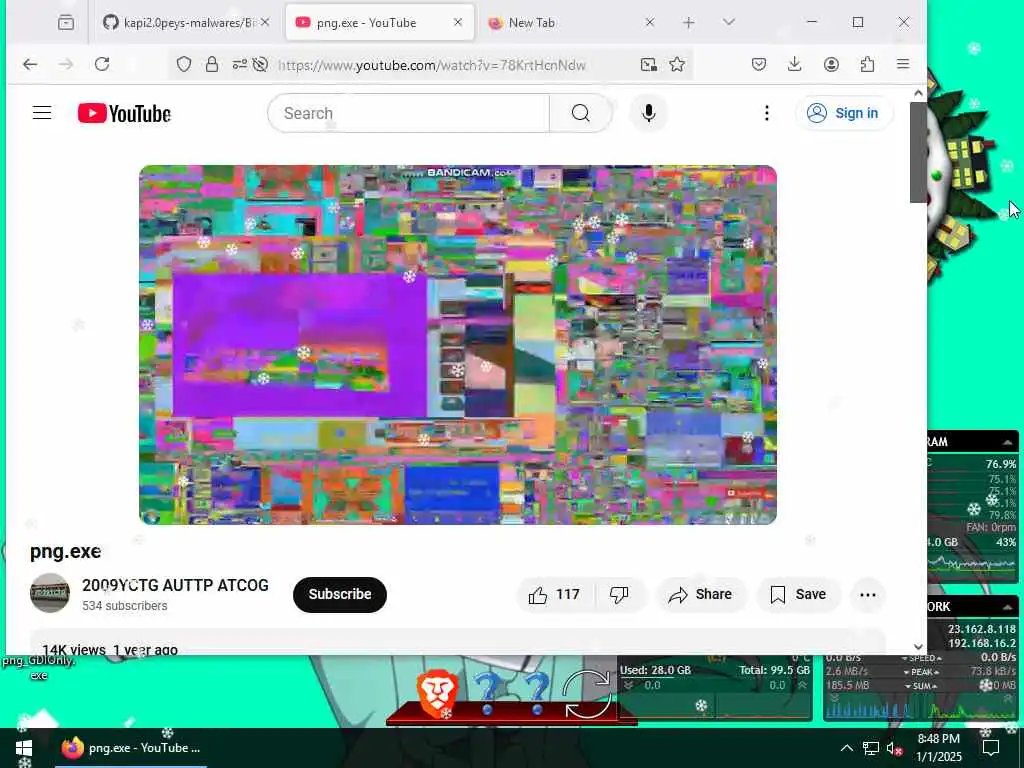Open the Firefox account icon

(x=831, y=64)
